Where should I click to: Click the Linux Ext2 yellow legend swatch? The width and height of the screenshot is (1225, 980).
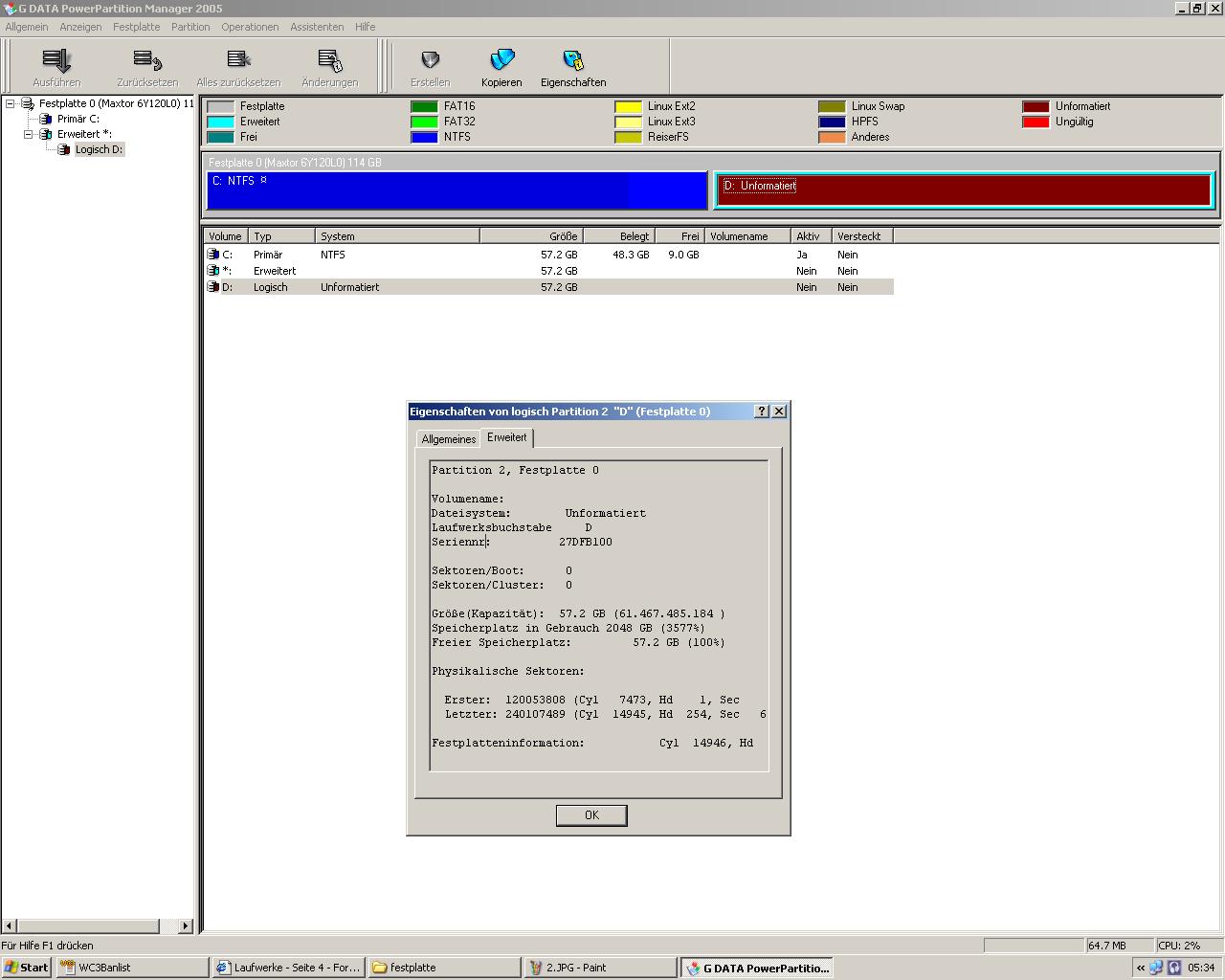point(628,106)
